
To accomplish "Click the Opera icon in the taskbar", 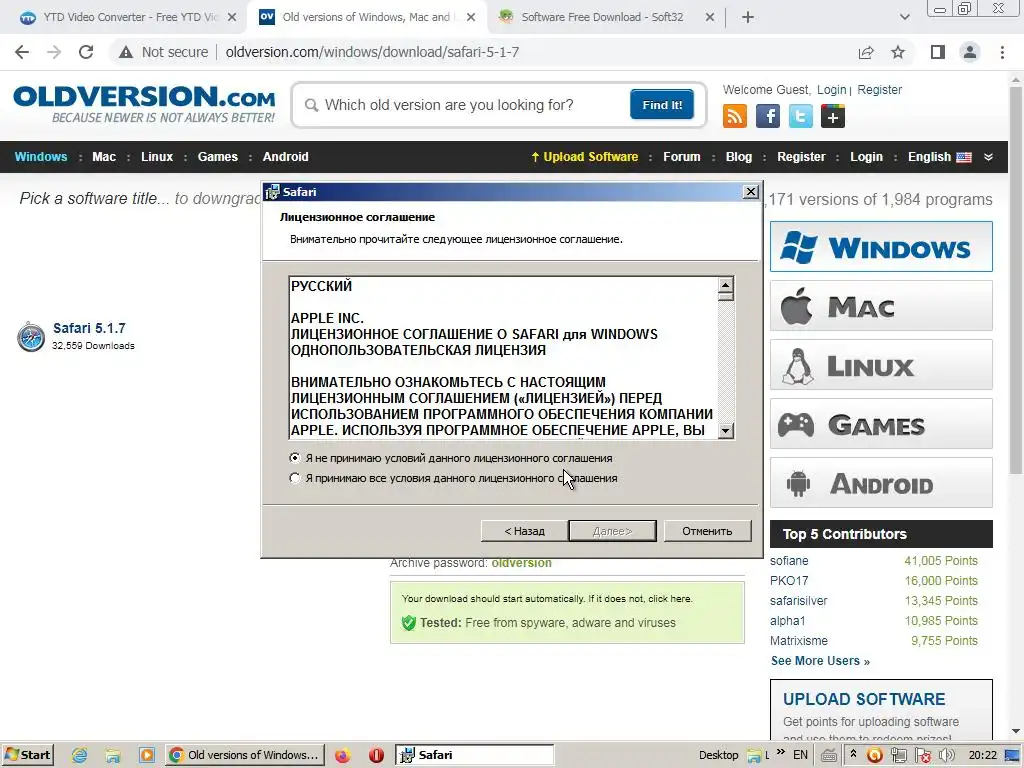I will 376,755.
